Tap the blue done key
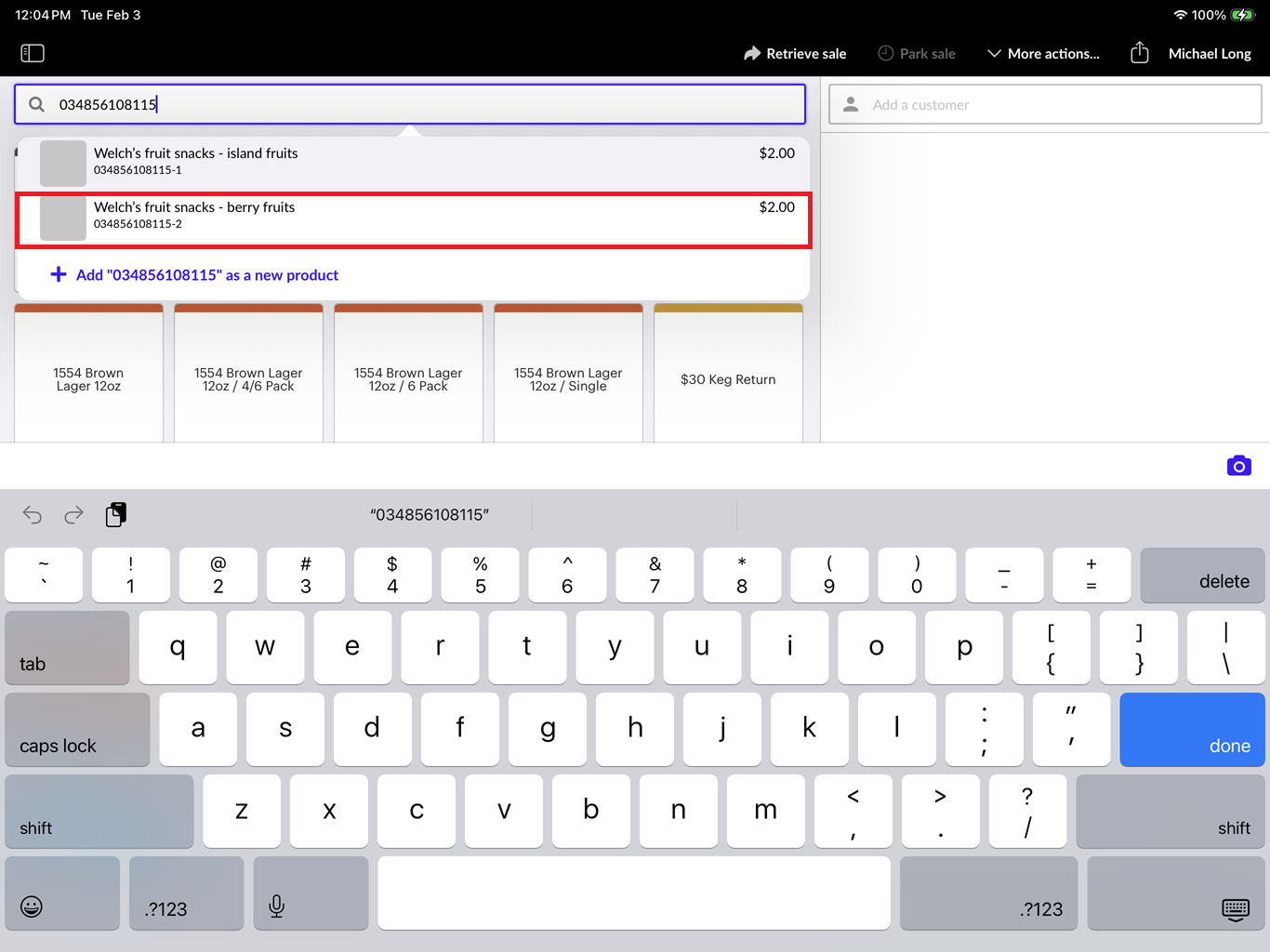The width and height of the screenshot is (1270, 952). pyautogui.click(x=1192, y=730)
